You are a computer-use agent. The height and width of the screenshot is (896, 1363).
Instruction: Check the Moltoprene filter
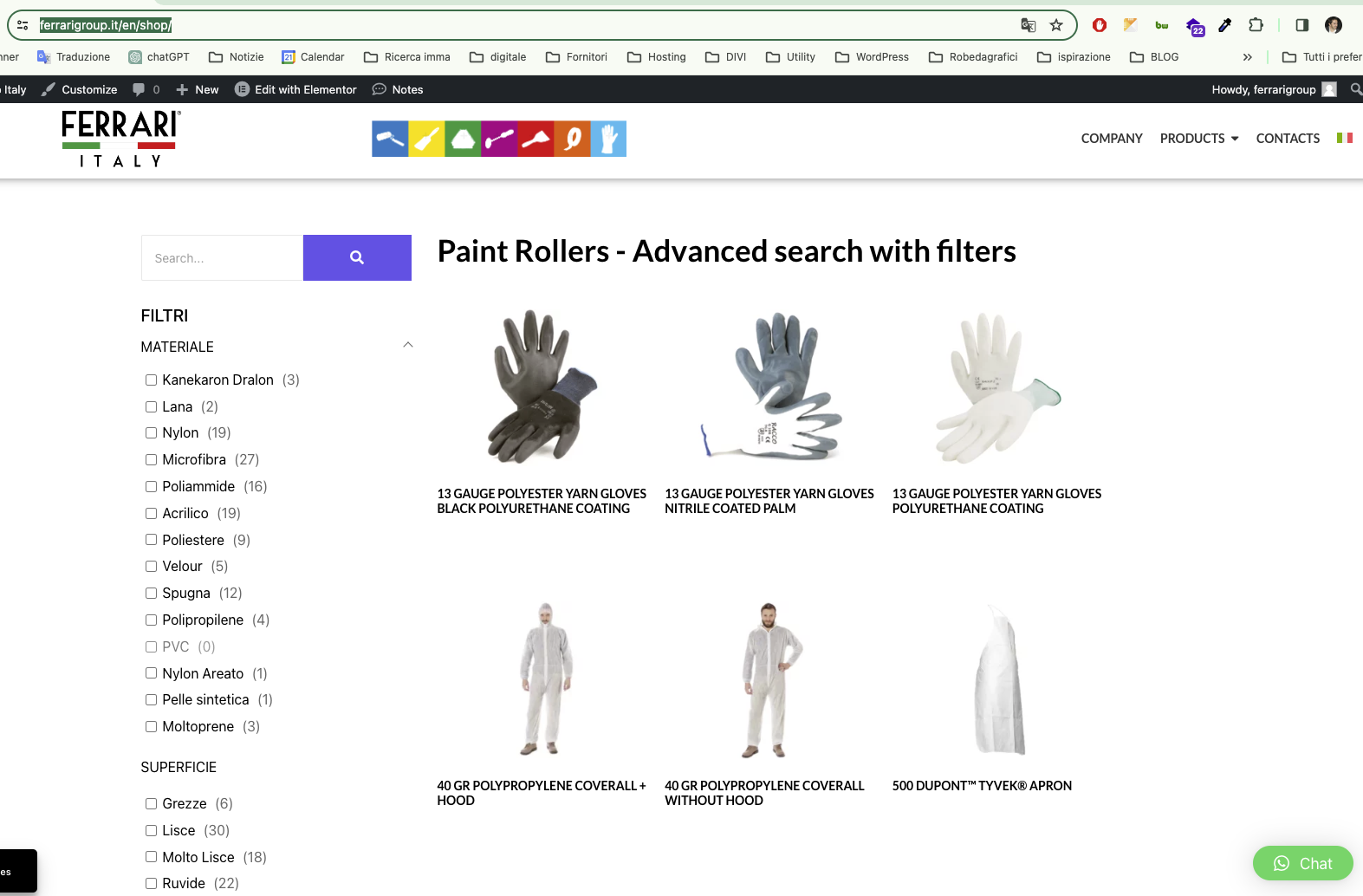coord(151,726)
